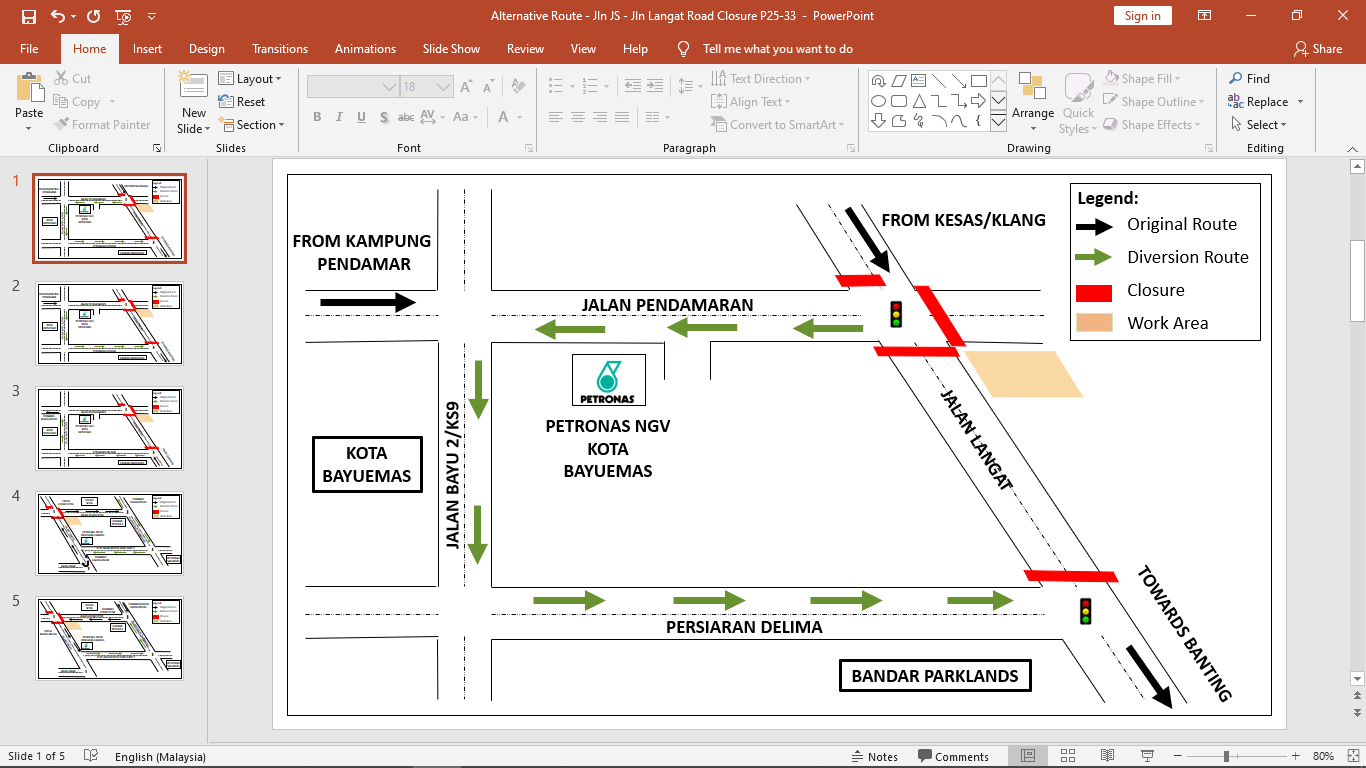Expand the Select dropdown in Editing
Viewport: 1366px width, 768px height.
click(1259, 125)
